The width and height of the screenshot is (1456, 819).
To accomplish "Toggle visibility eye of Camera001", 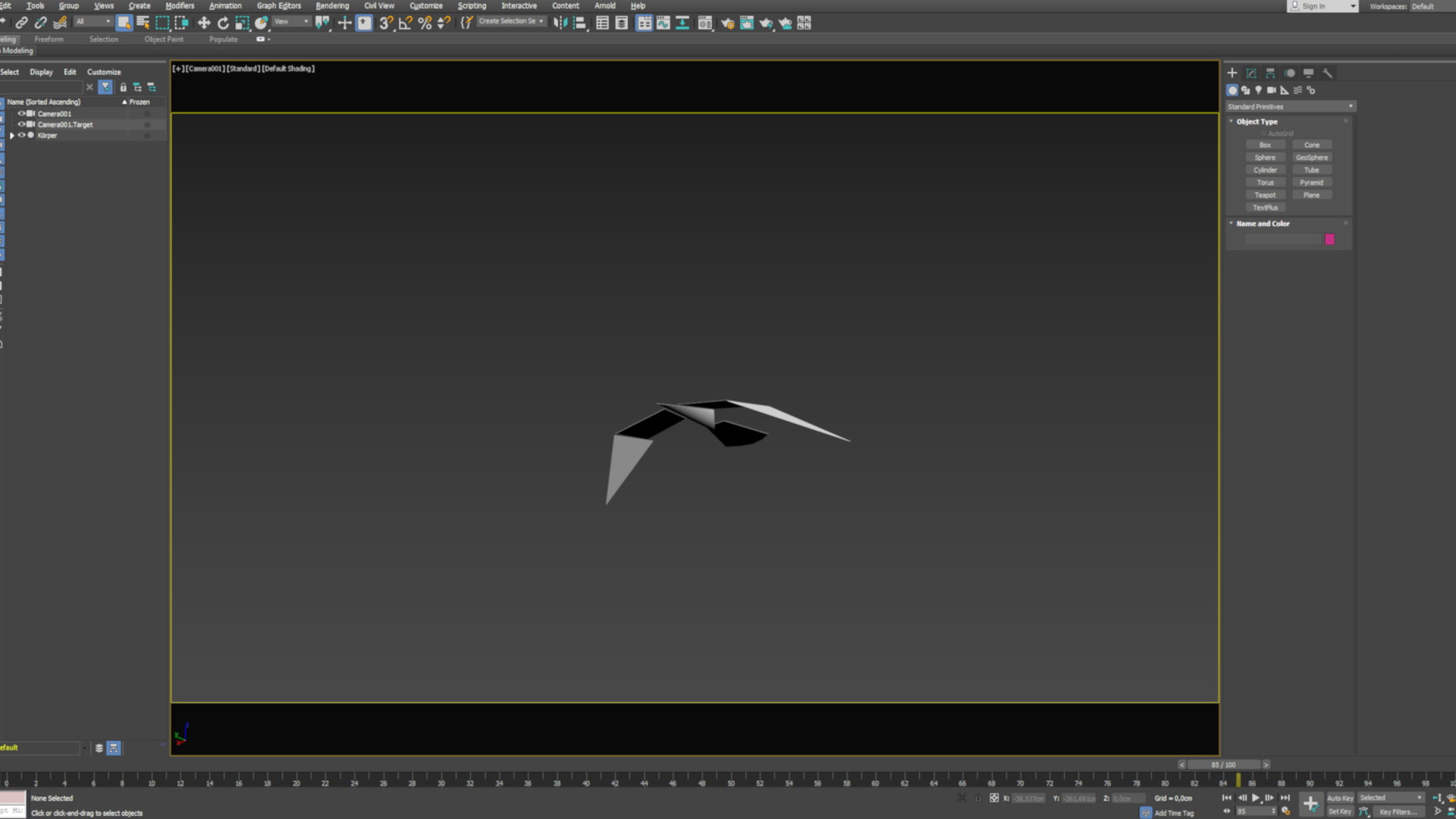I will point(21,113).
